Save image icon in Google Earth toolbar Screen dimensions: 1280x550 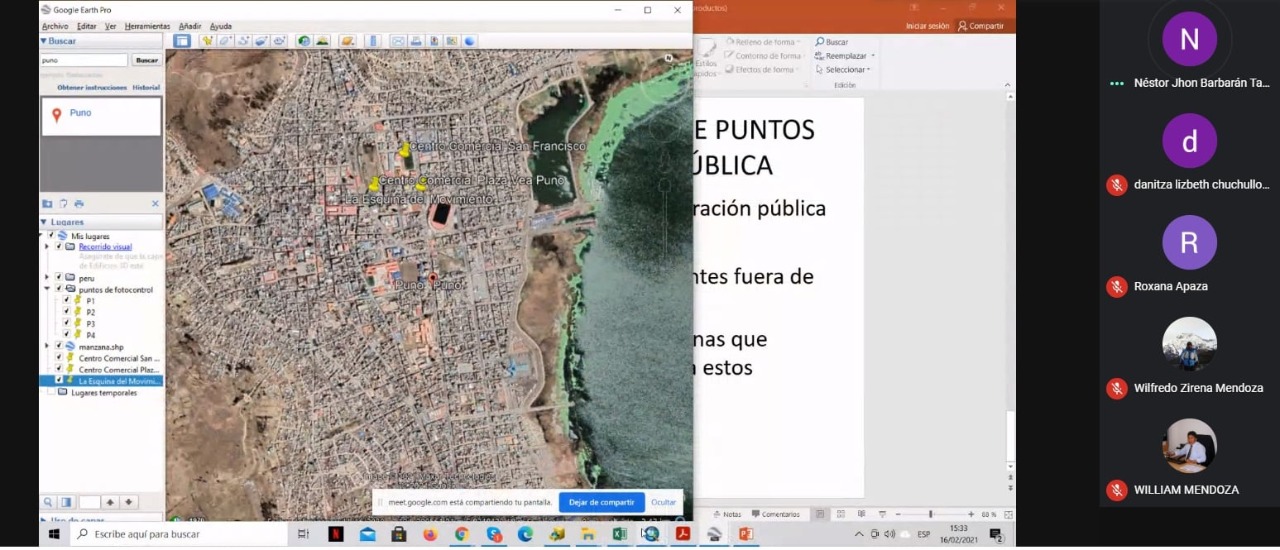tap(434, 41)
